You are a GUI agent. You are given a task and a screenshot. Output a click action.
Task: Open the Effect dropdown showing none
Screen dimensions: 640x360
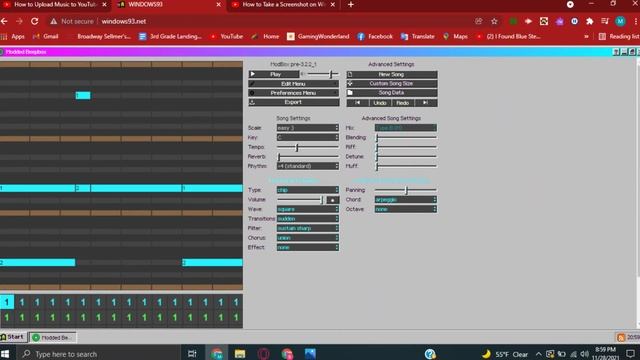tap(308, 247)
